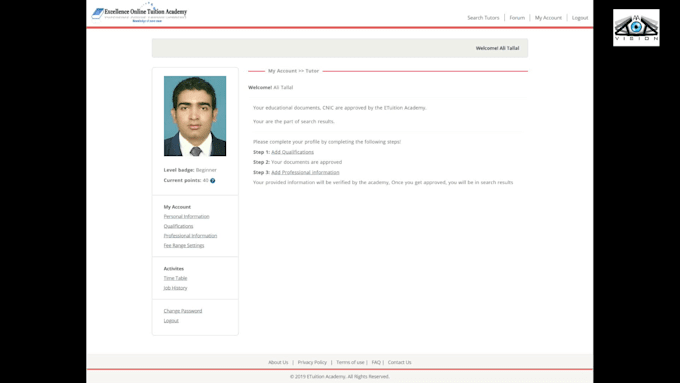Click the tutor profile photo
The height and width of the screenshot is (383, 680).
click(x=195, y=116)
